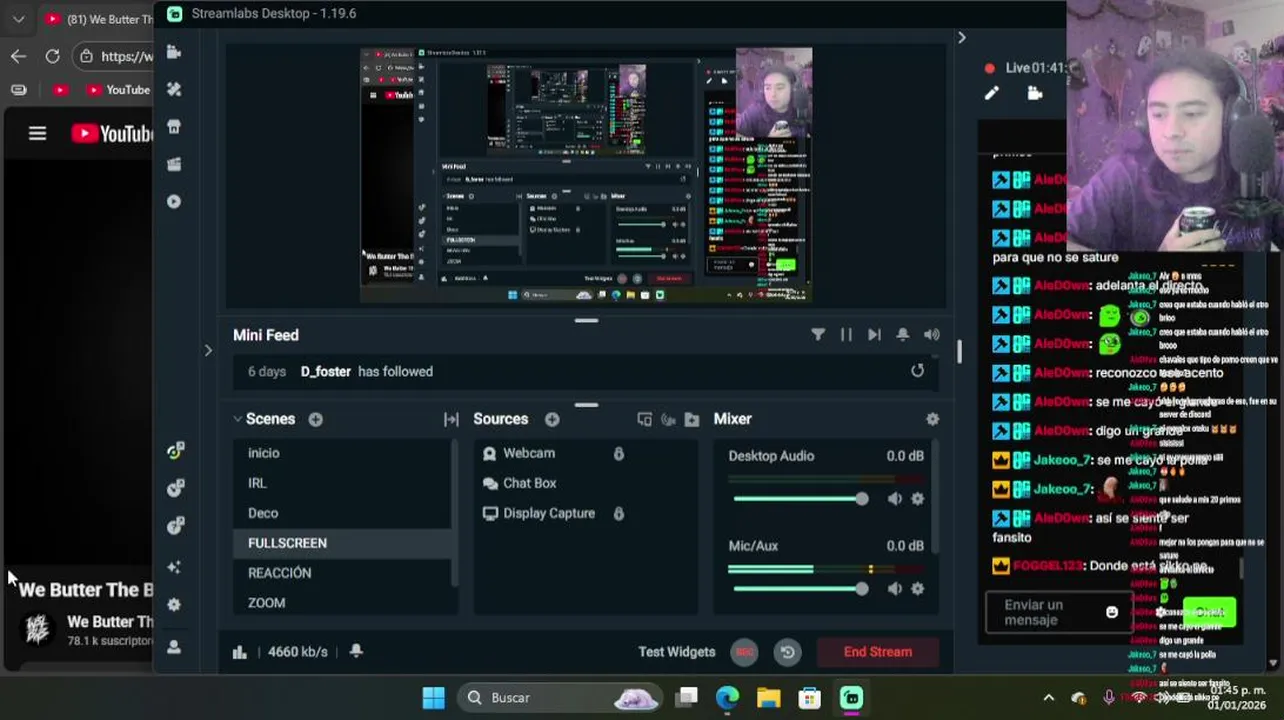Viewport: 1284px width, 720px height.
Task: Click the Scenes list scrollbar
Action: coord(455,512)
